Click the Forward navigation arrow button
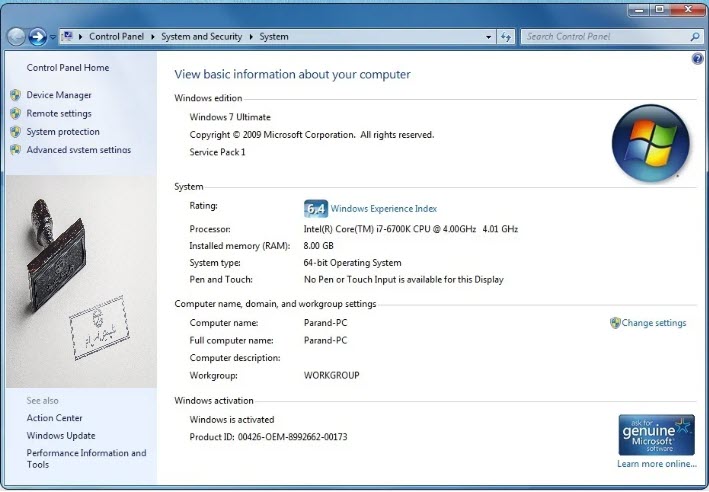 38,37
